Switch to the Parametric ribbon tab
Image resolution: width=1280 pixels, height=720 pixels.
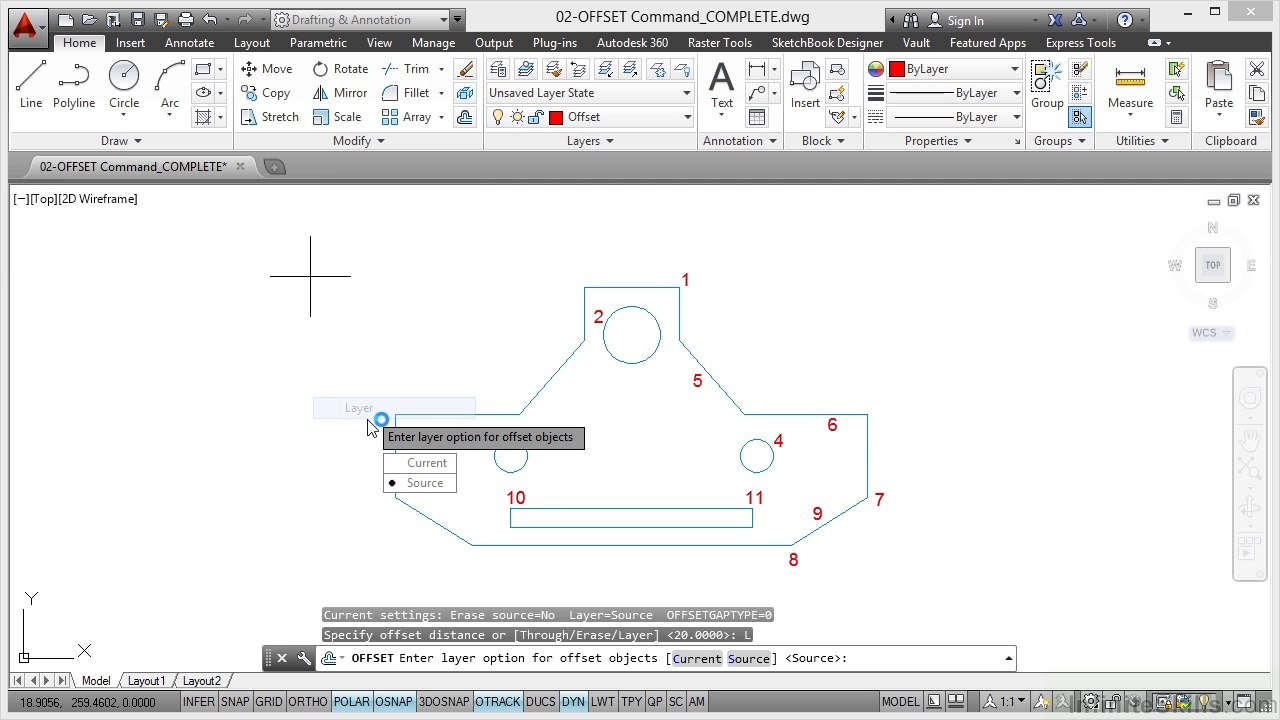click(x=318, y=43)
